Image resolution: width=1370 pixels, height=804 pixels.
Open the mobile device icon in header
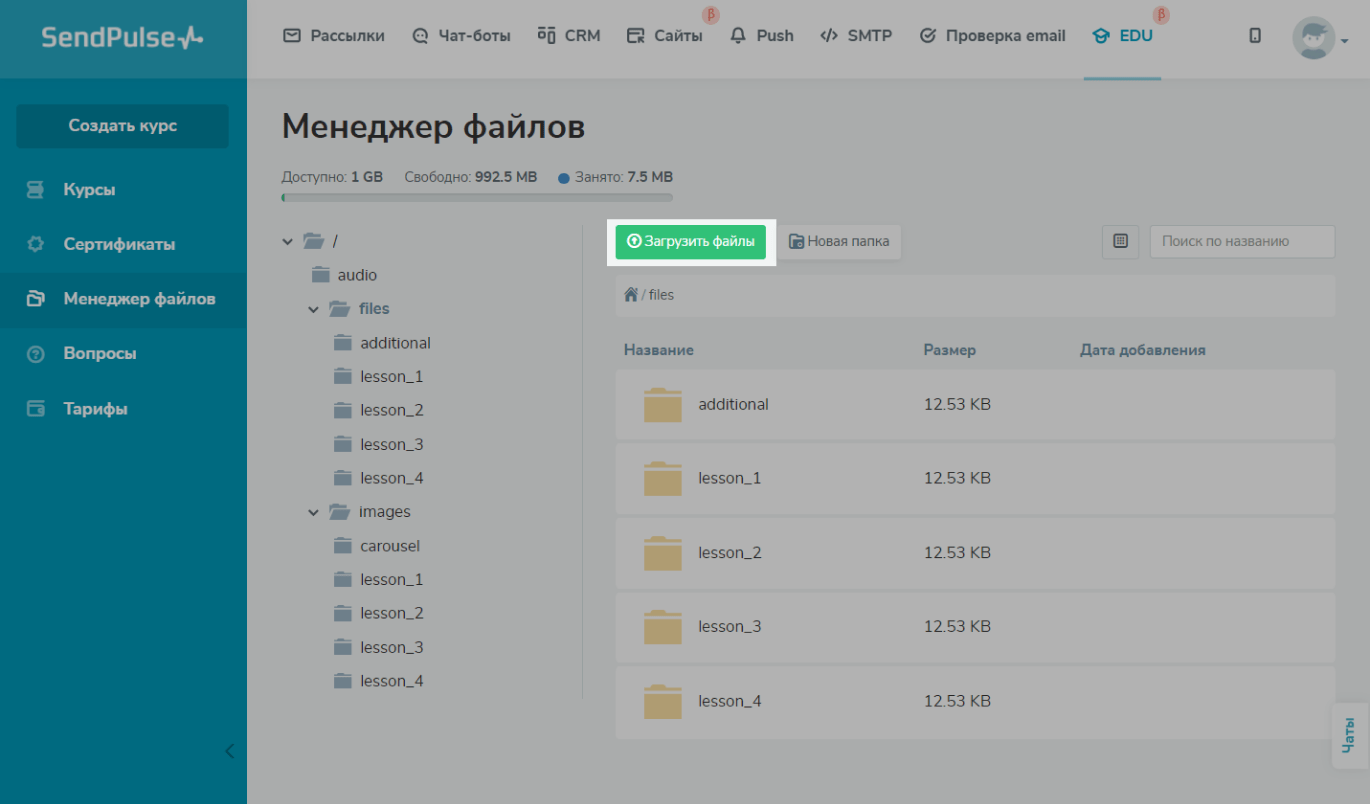[x=1255, y=36]
